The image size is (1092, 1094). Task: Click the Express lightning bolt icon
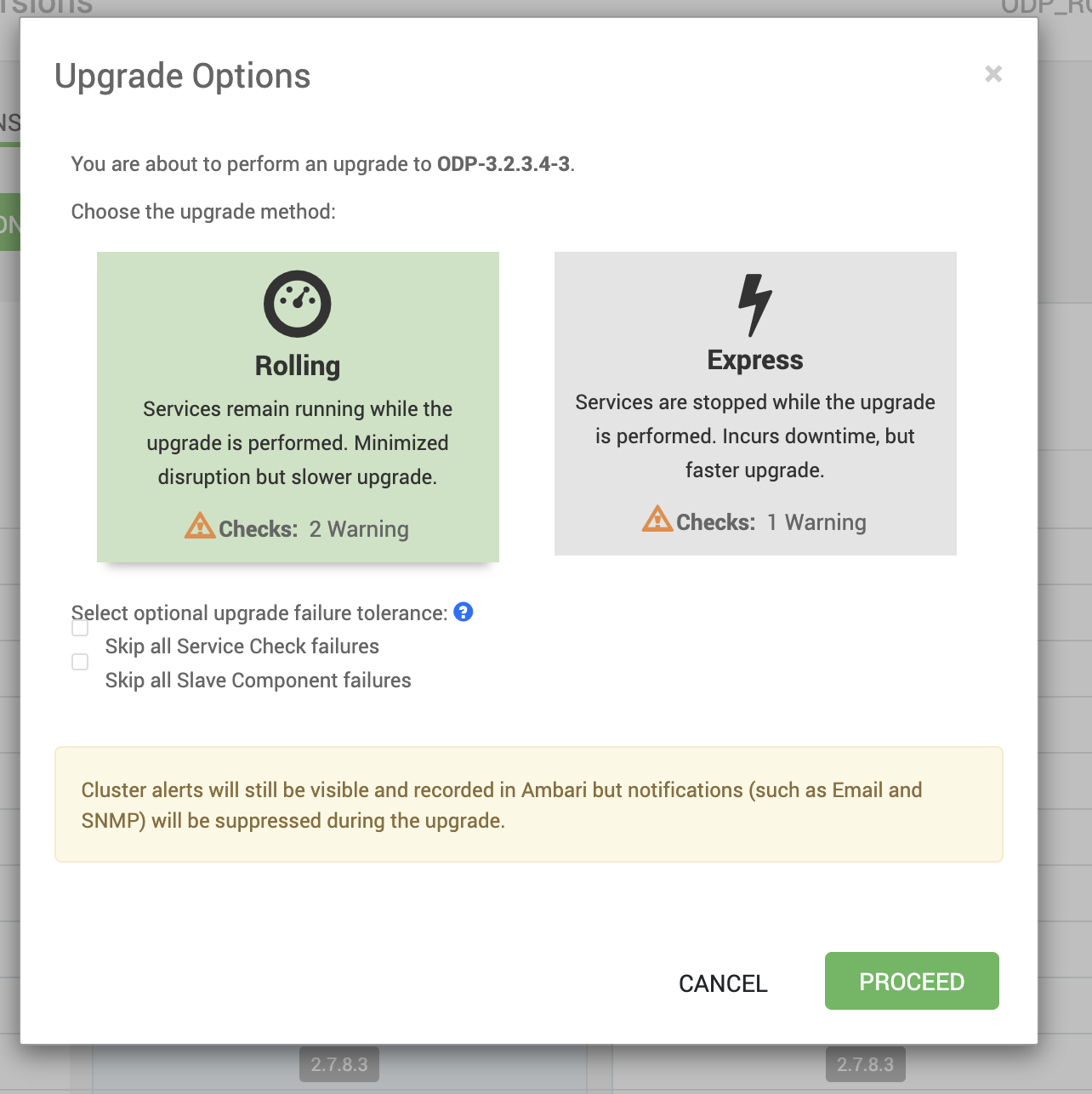[x=754, y=305]
